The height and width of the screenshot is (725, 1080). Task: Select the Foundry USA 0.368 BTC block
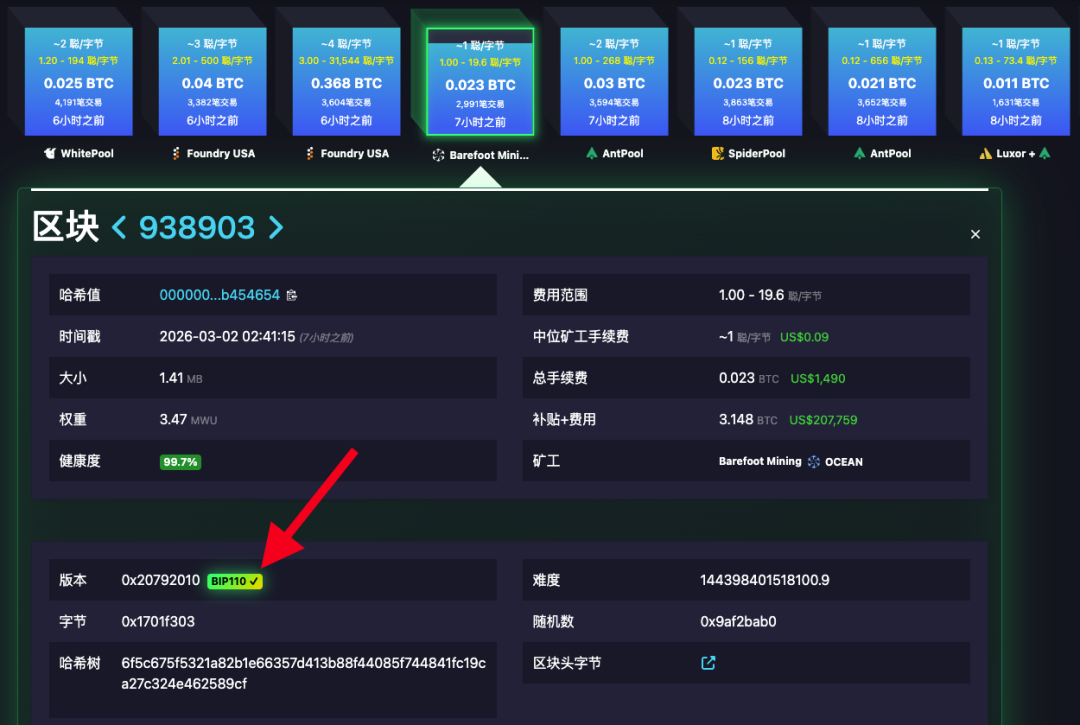[x=346, y=82]
